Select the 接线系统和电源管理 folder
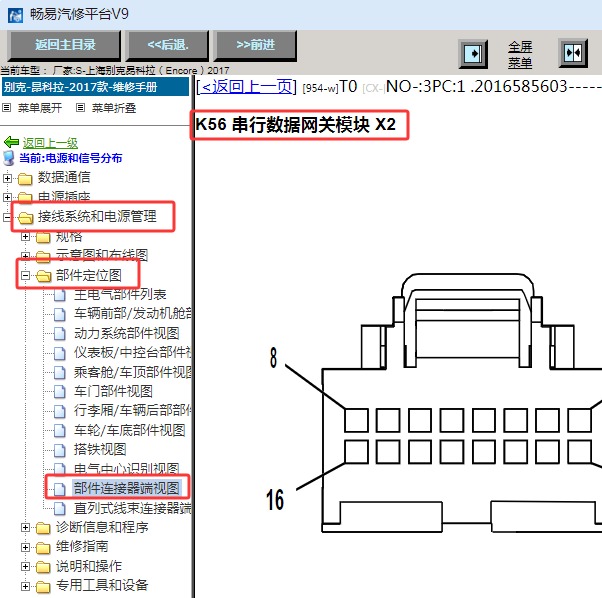 (x=97, y=216)
